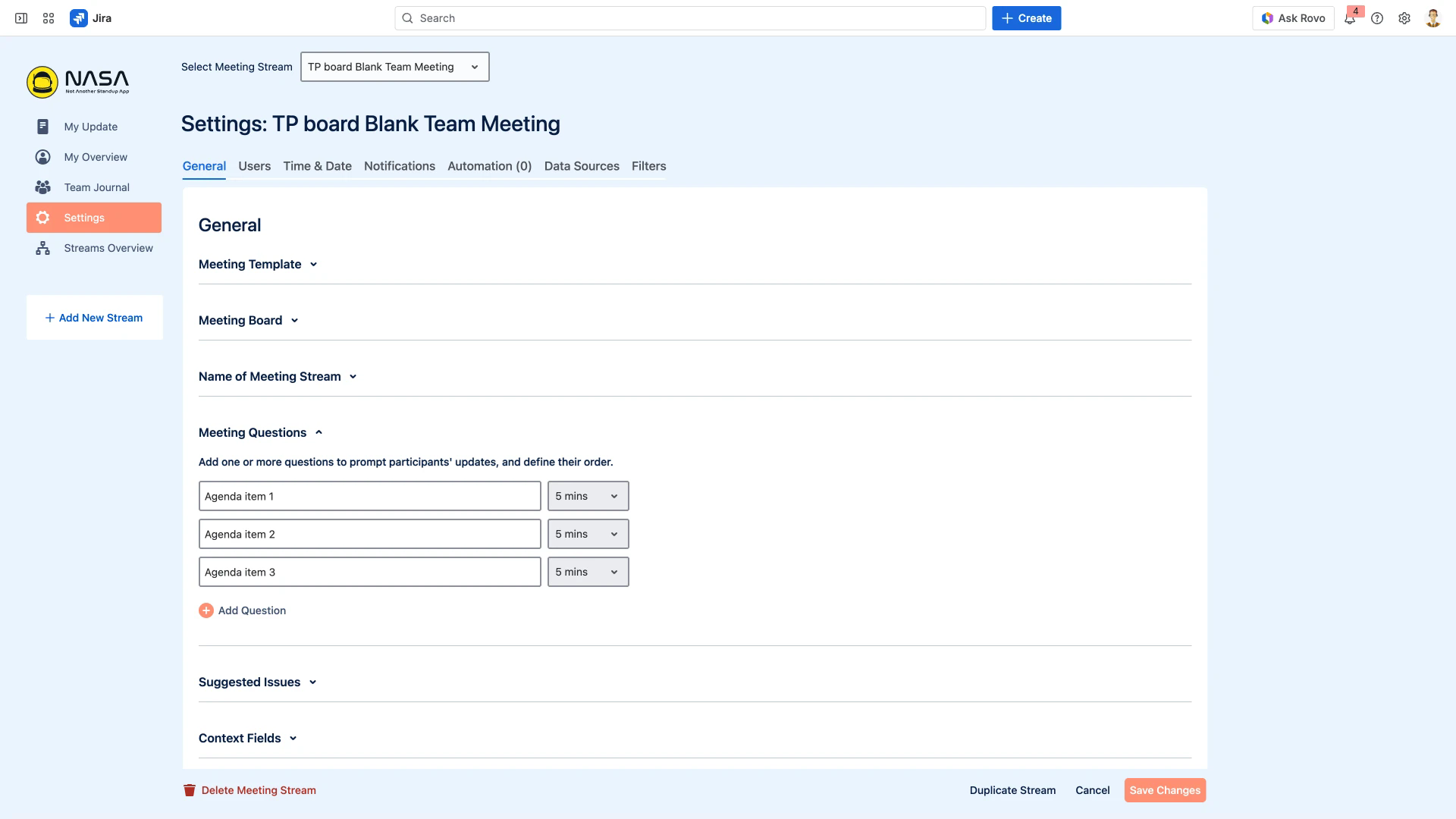
Task: Open notifications bell showing 4 alerts
Action: click(1350, 18)
